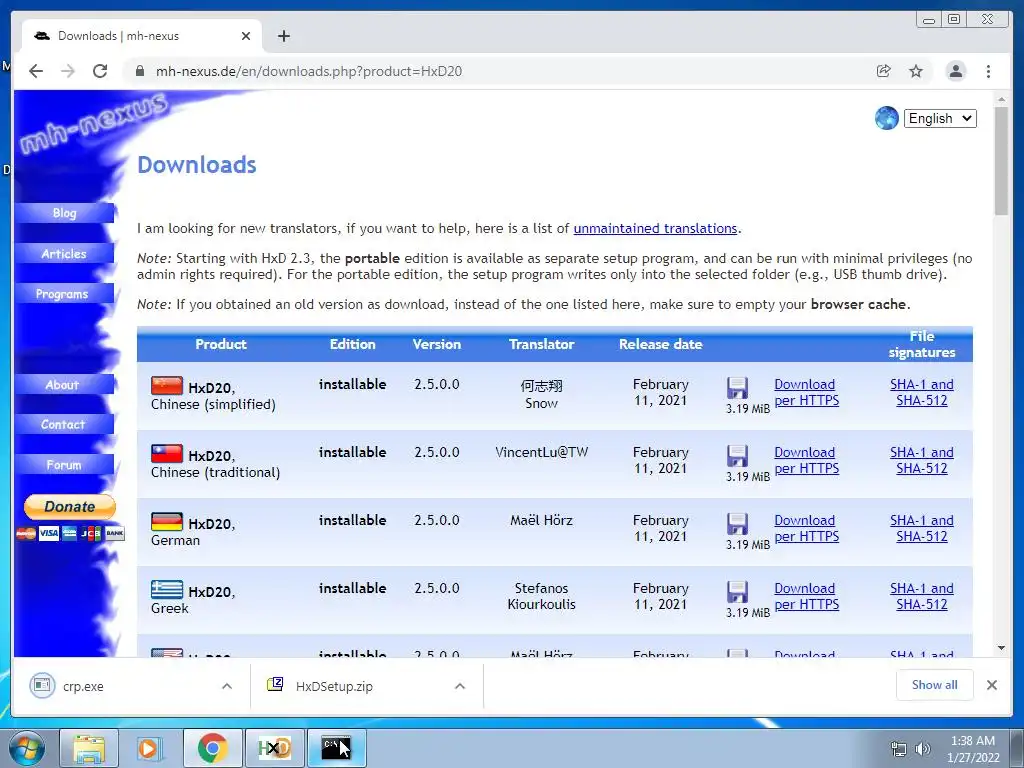Screen dimensions: 1024x768
Task: Close the Downloads | mh-nexus tab
Action: tap(246, 36)
